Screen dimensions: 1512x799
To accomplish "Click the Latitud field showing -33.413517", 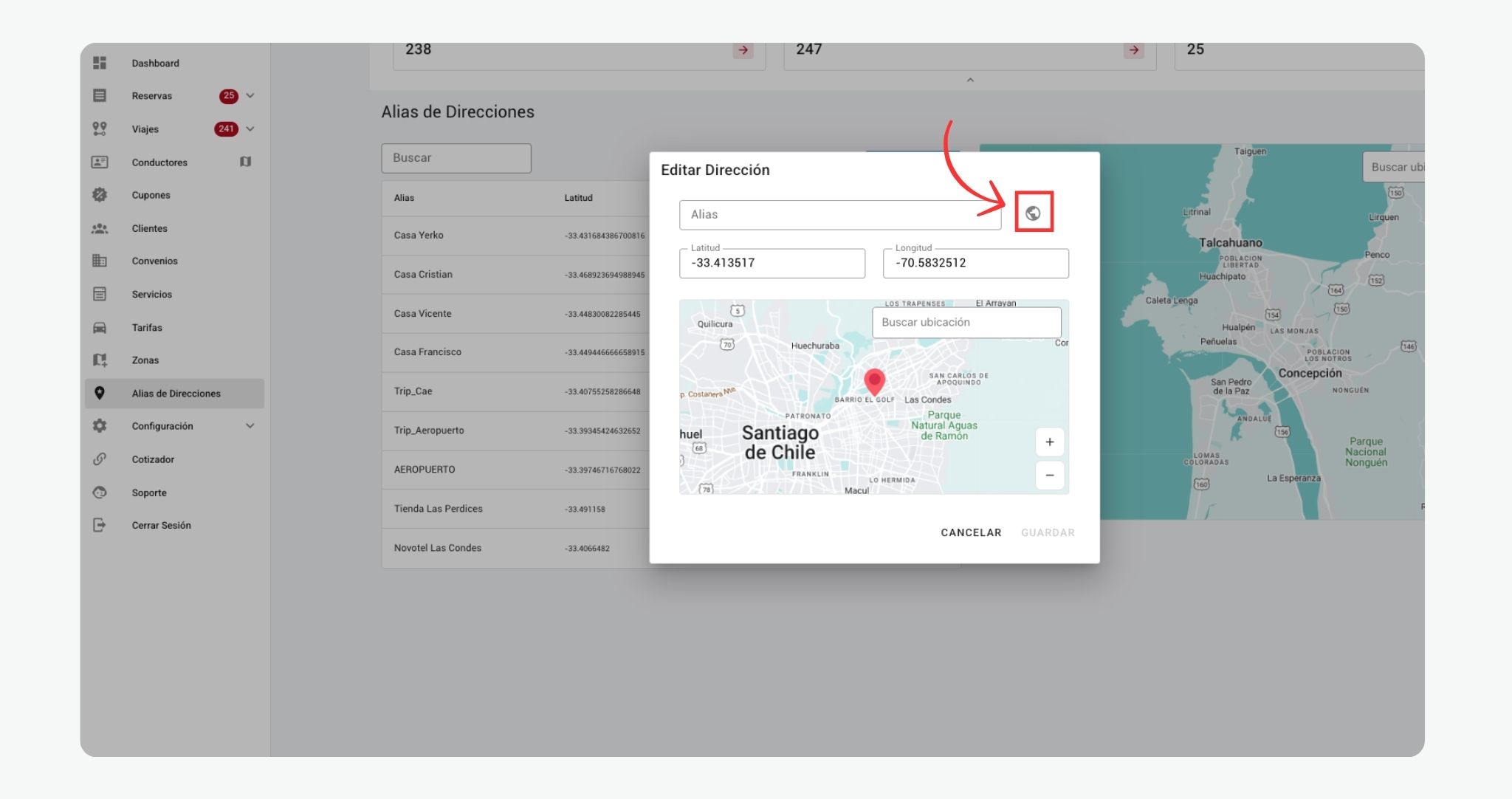I will 772,263.
